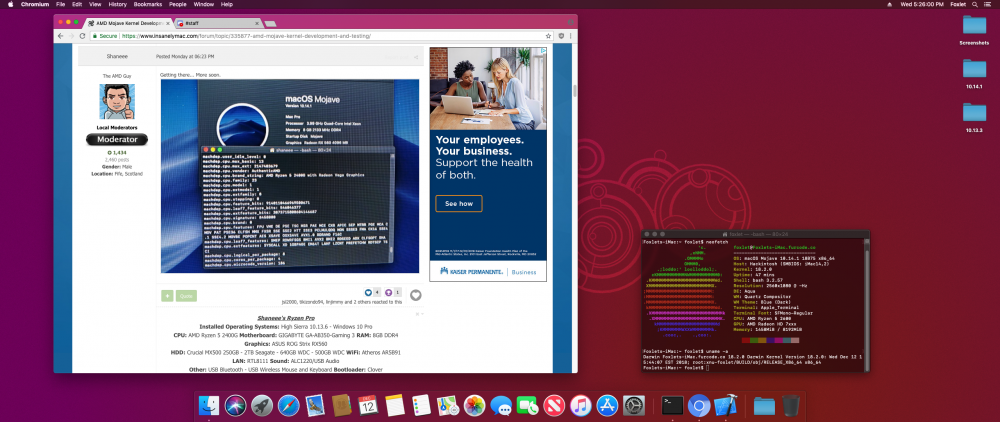Click the heart react button
This screenshot has width=1000, height=422.
[x=415, y=295]
